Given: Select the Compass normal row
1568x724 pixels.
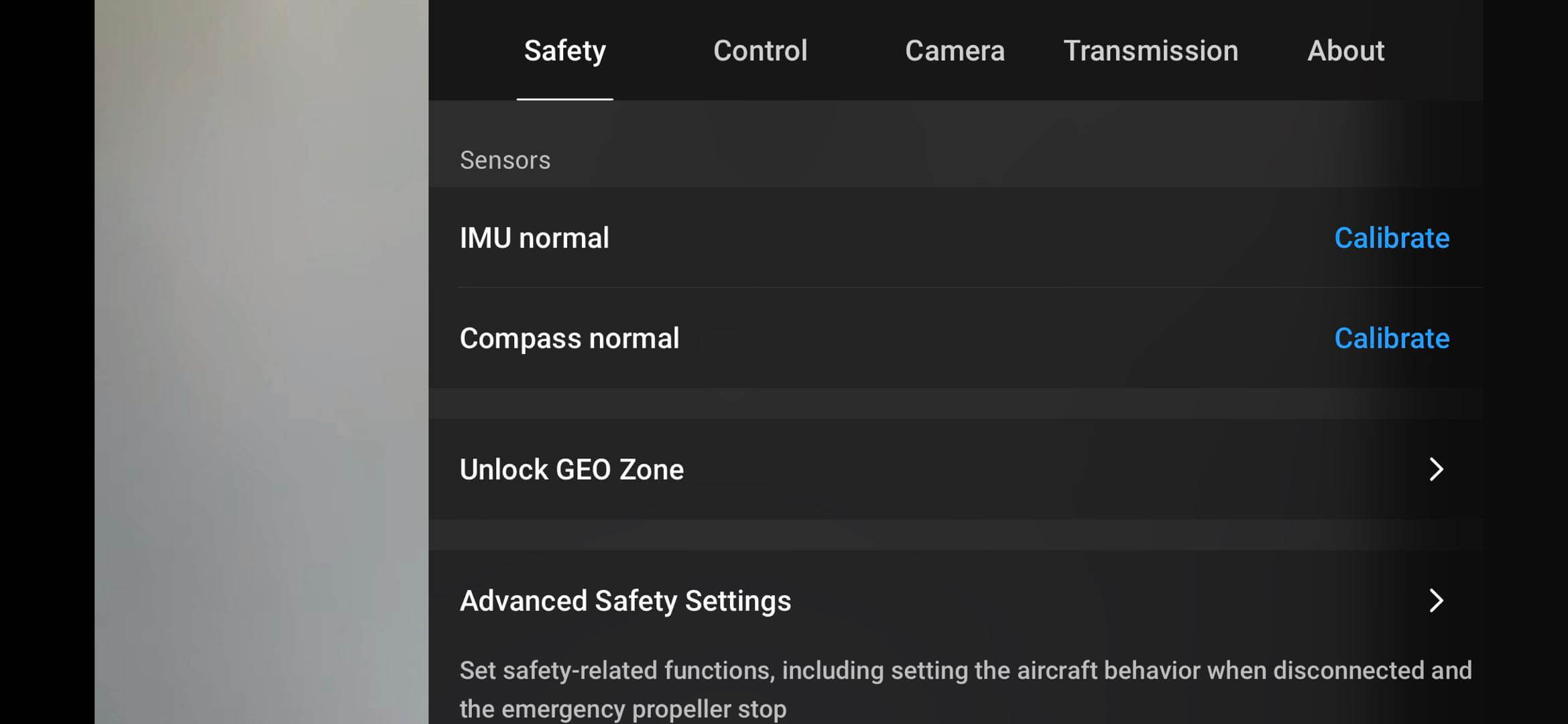Looking at the screenshot, I should click(570, 338).
